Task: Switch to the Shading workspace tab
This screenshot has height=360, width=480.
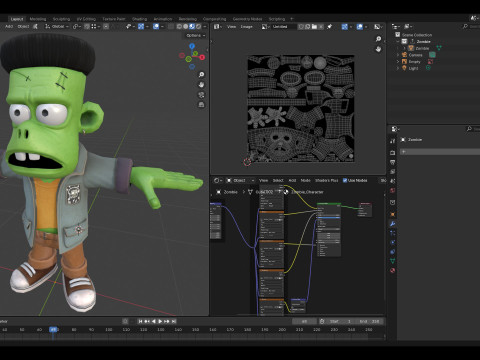Action: pos(139,19)
